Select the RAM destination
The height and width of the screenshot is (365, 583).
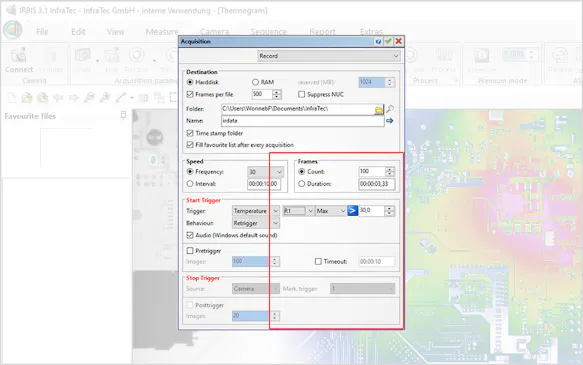pyautogui.click(x=255, y=82)
